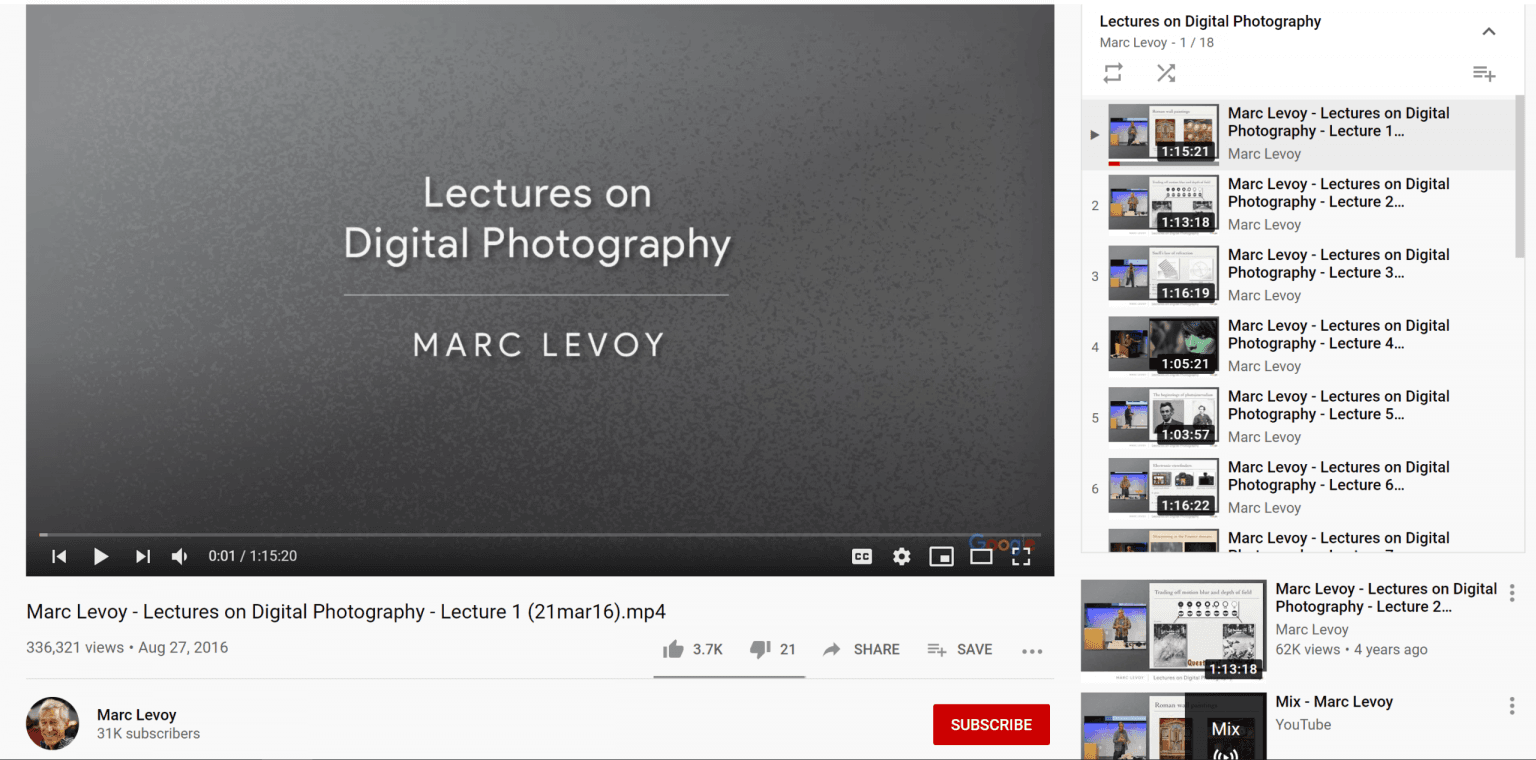Click the 1:03:57 playlist thumbnail

pos(1164,417)
